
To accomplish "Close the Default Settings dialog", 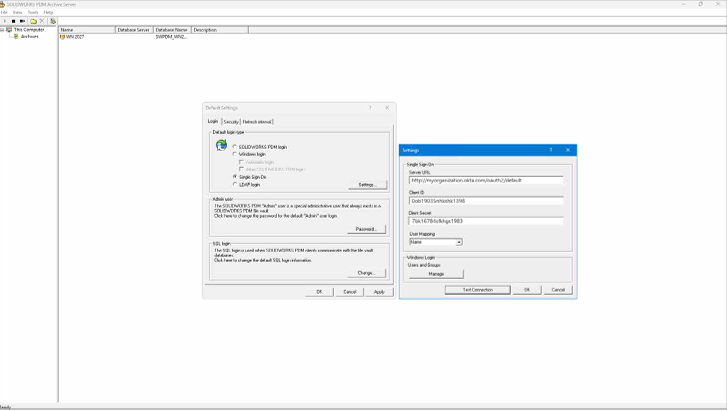I will pyautogui.click(x=387, y=108).
